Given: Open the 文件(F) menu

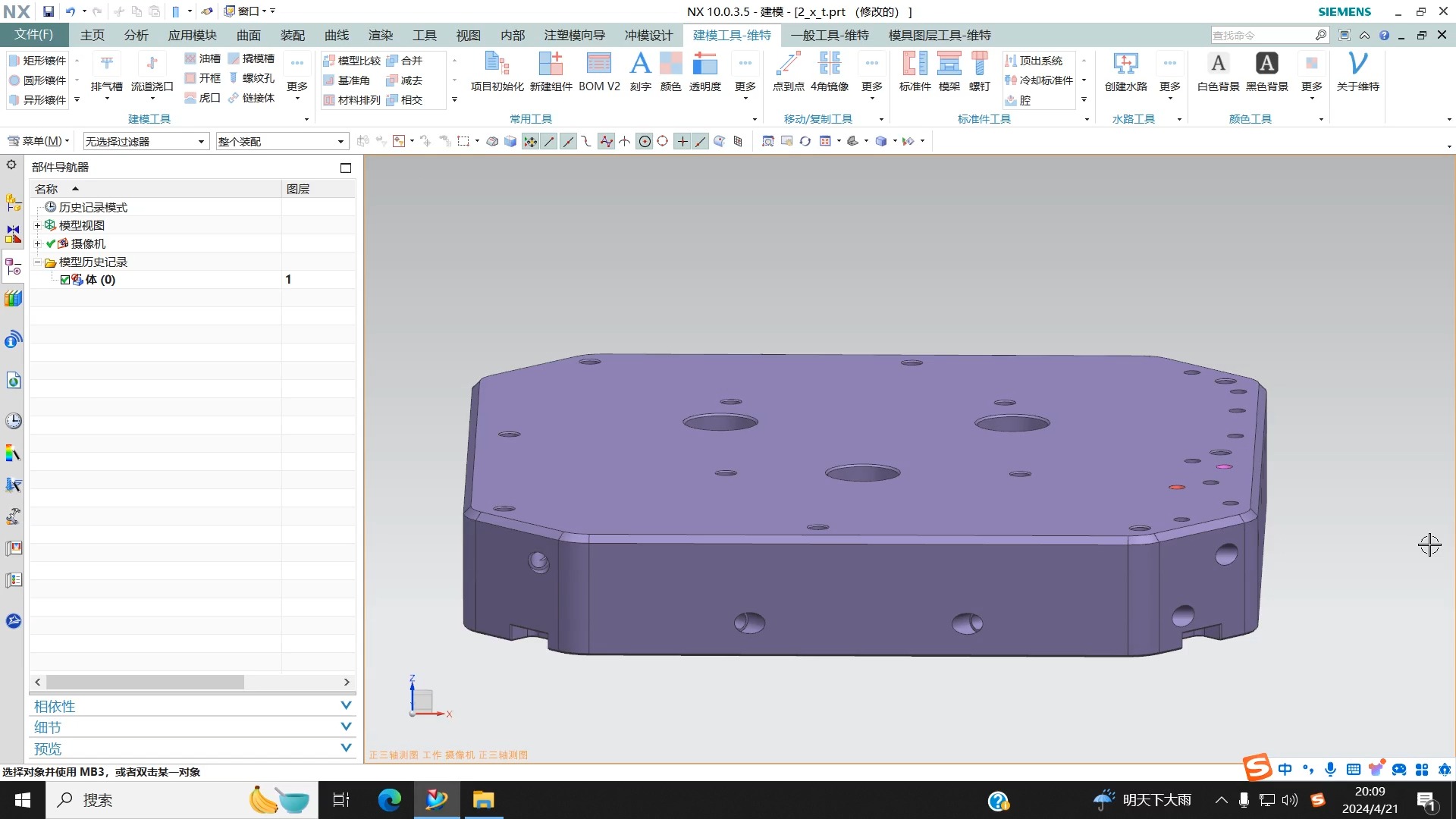Looking at the screenshot, I should coord(33,35).
